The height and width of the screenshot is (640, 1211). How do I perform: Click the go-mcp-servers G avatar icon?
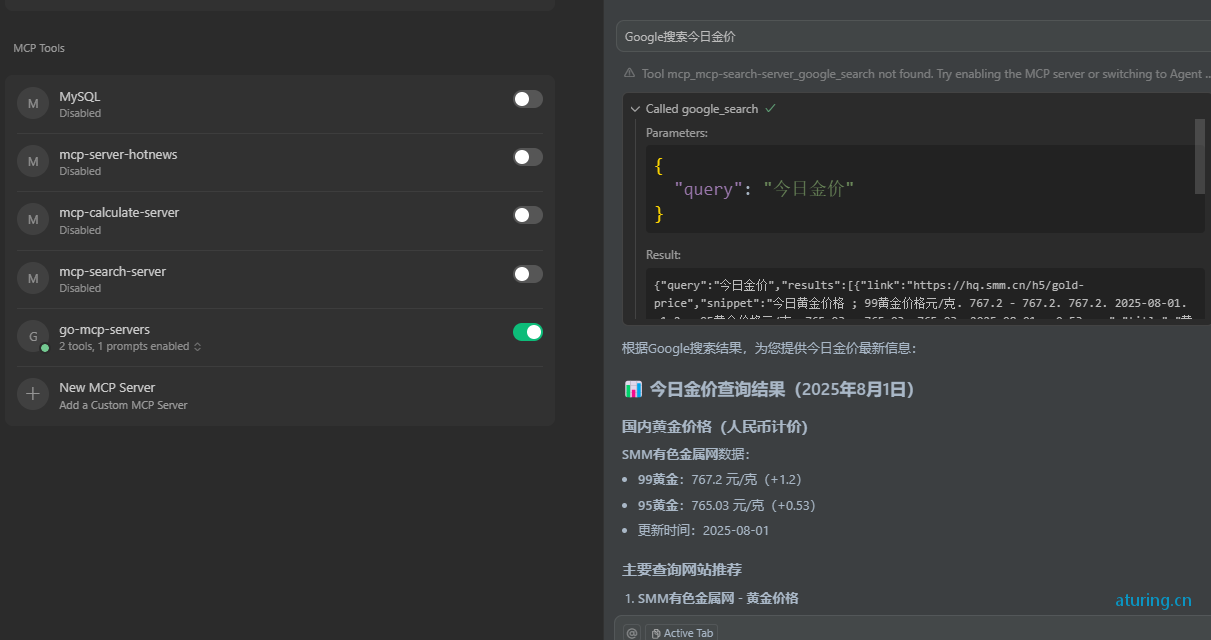point(33,336)
